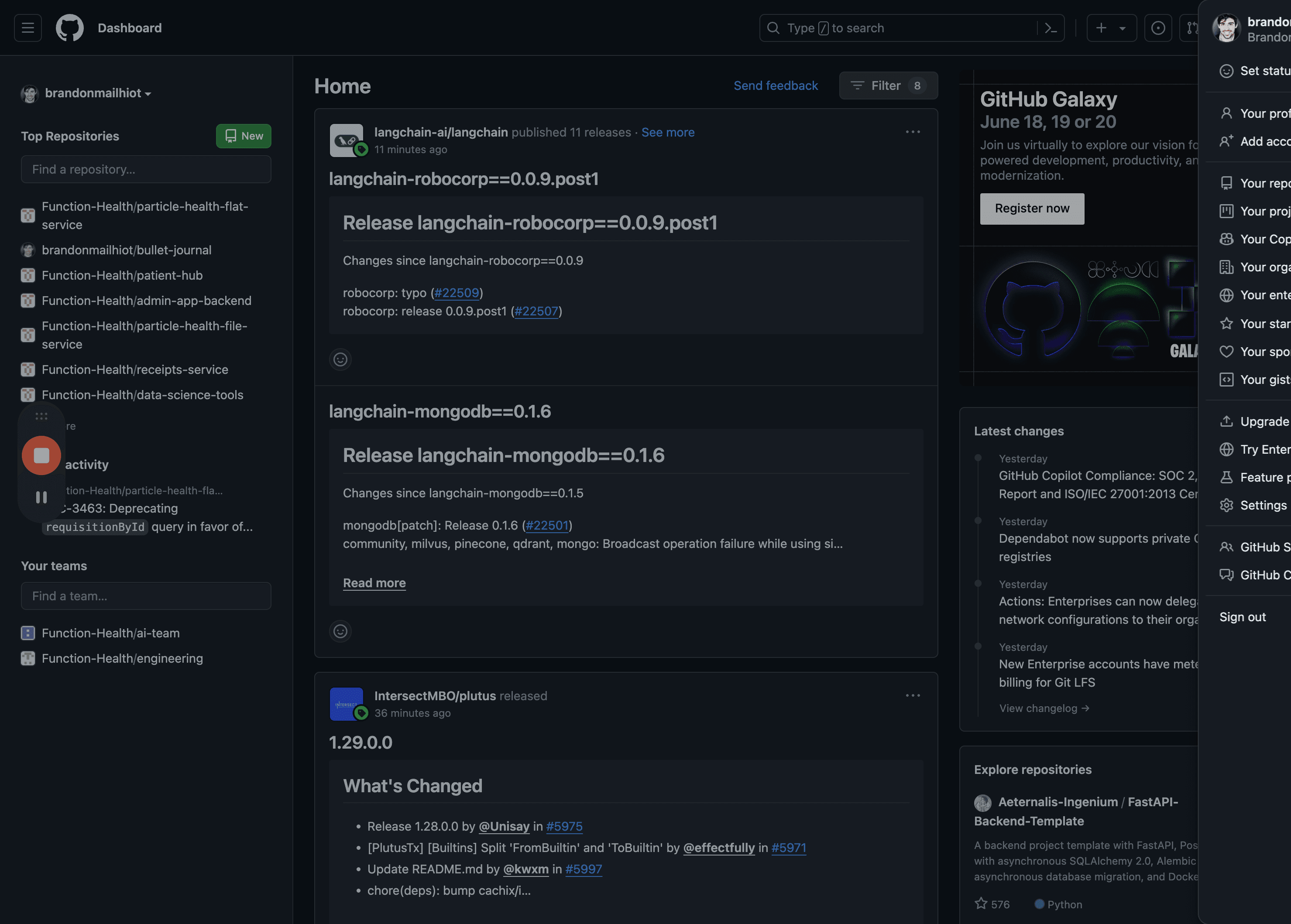Click the Your projects board icon
Screen dimensions: 1291x924
(x=1226, y=211)
